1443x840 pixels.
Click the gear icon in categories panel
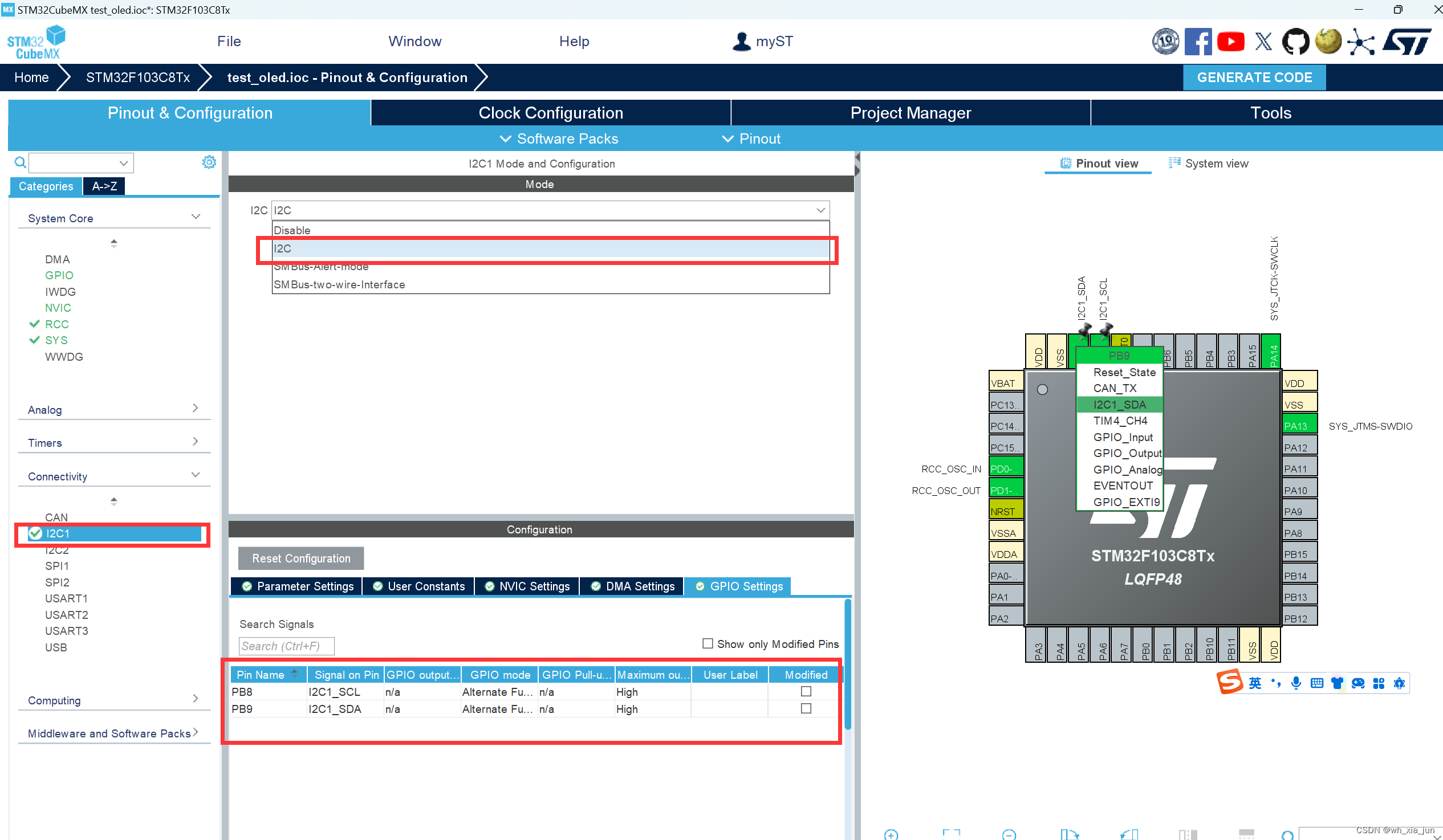(x=209, y=162)
